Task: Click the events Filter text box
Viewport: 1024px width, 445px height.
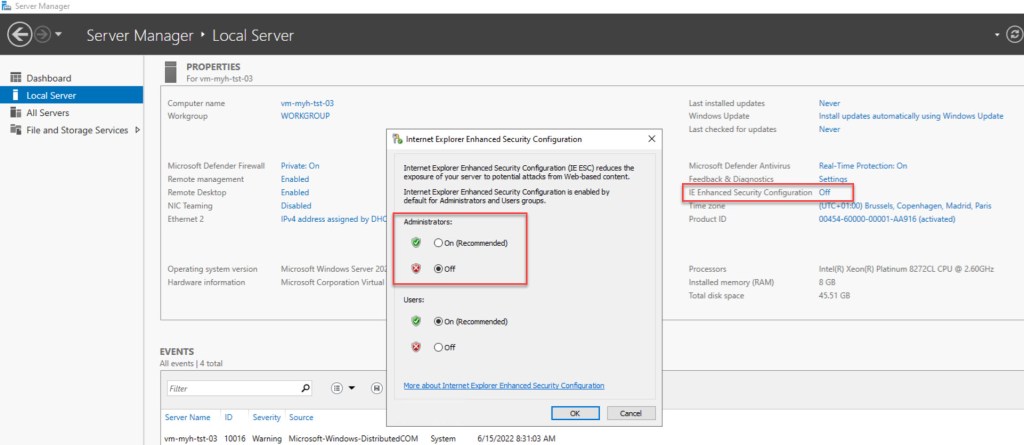Action: (x=230, y=388)
